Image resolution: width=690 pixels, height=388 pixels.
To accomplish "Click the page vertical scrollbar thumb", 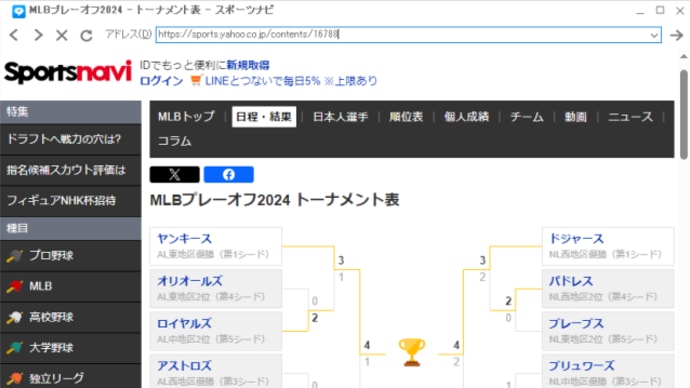I will point(683,114).
